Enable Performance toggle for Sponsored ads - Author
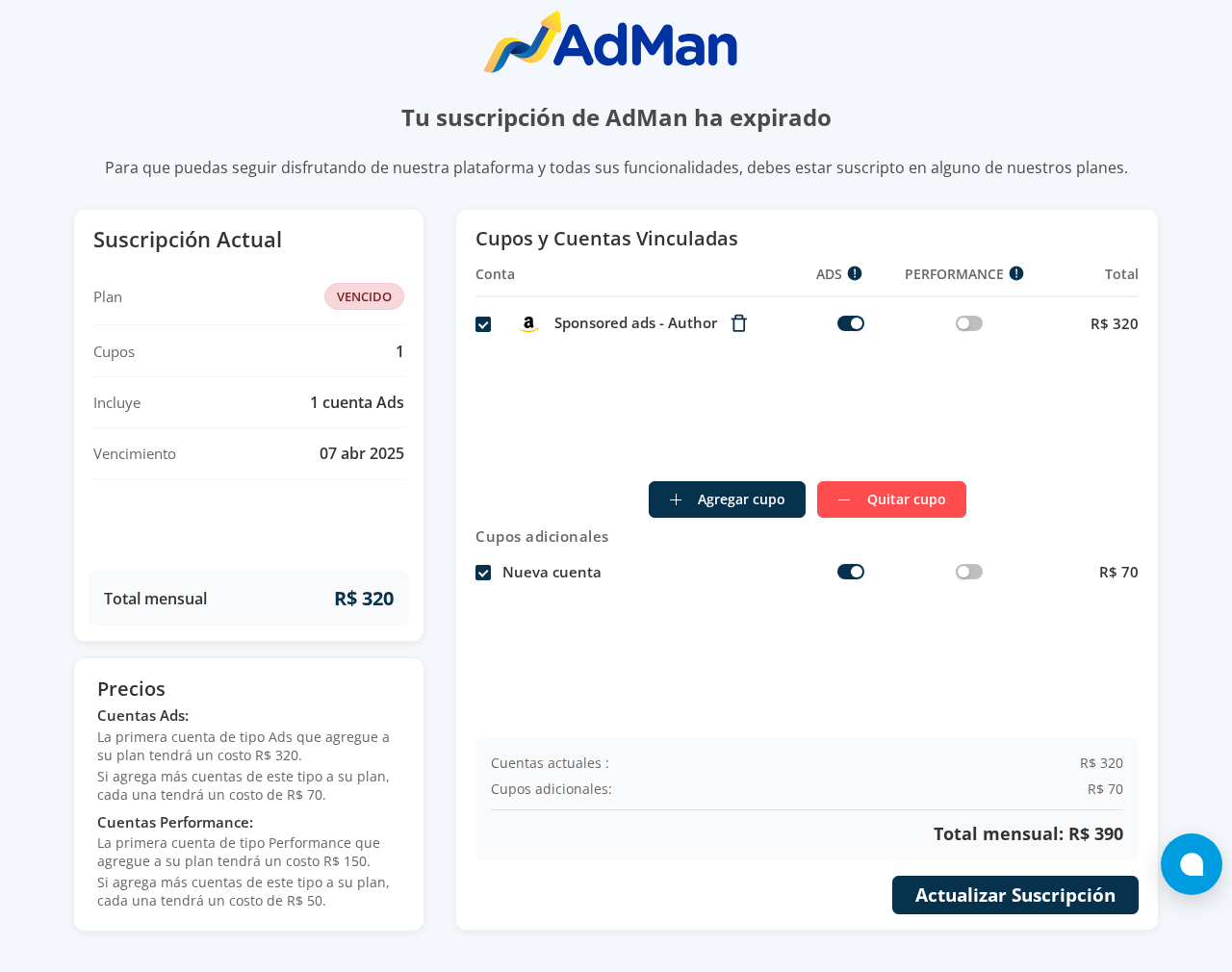The height and width of the screenshot is (972, 1232). click(969, 323)
